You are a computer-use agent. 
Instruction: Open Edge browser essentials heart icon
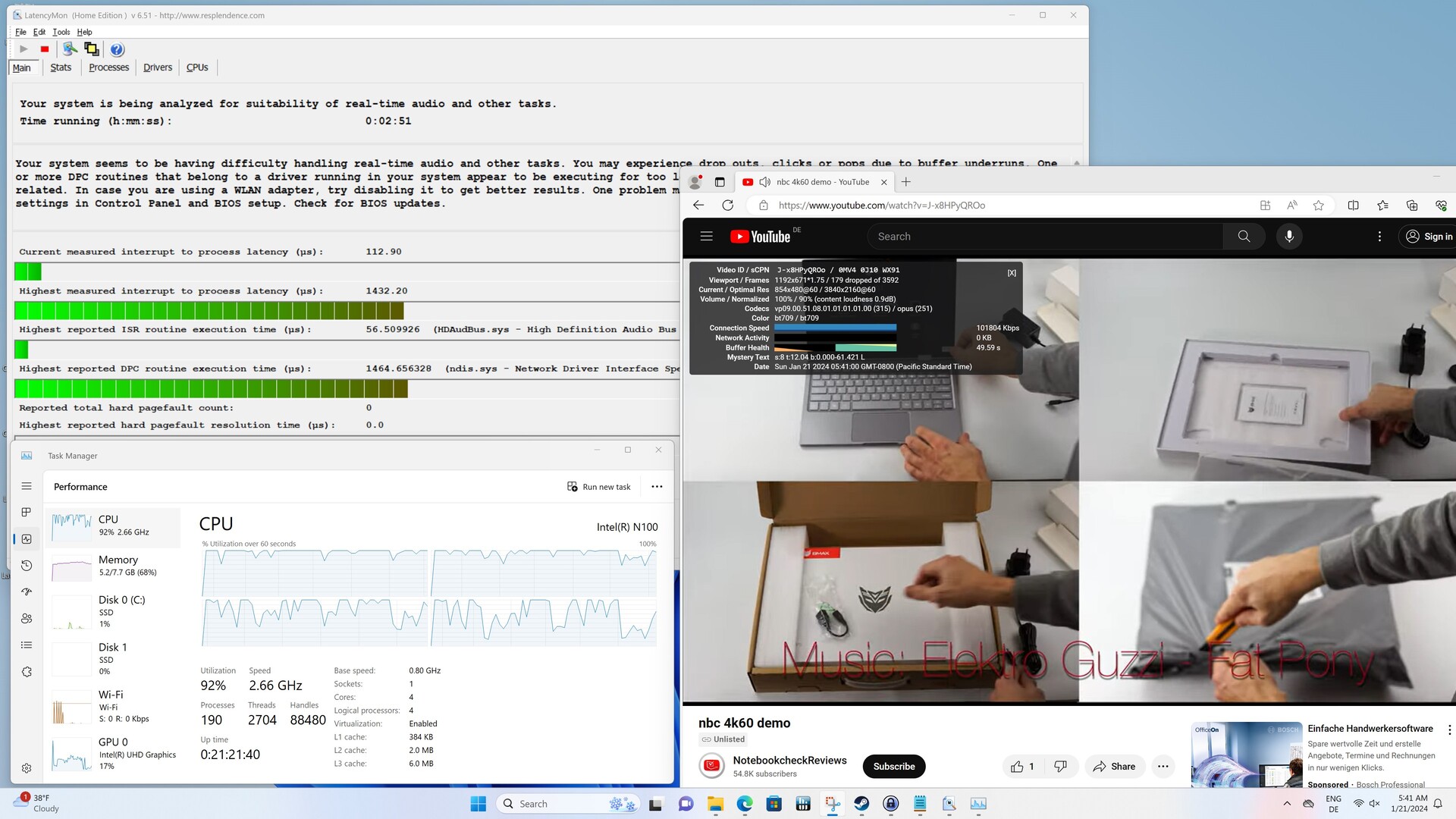point(1441,206)
